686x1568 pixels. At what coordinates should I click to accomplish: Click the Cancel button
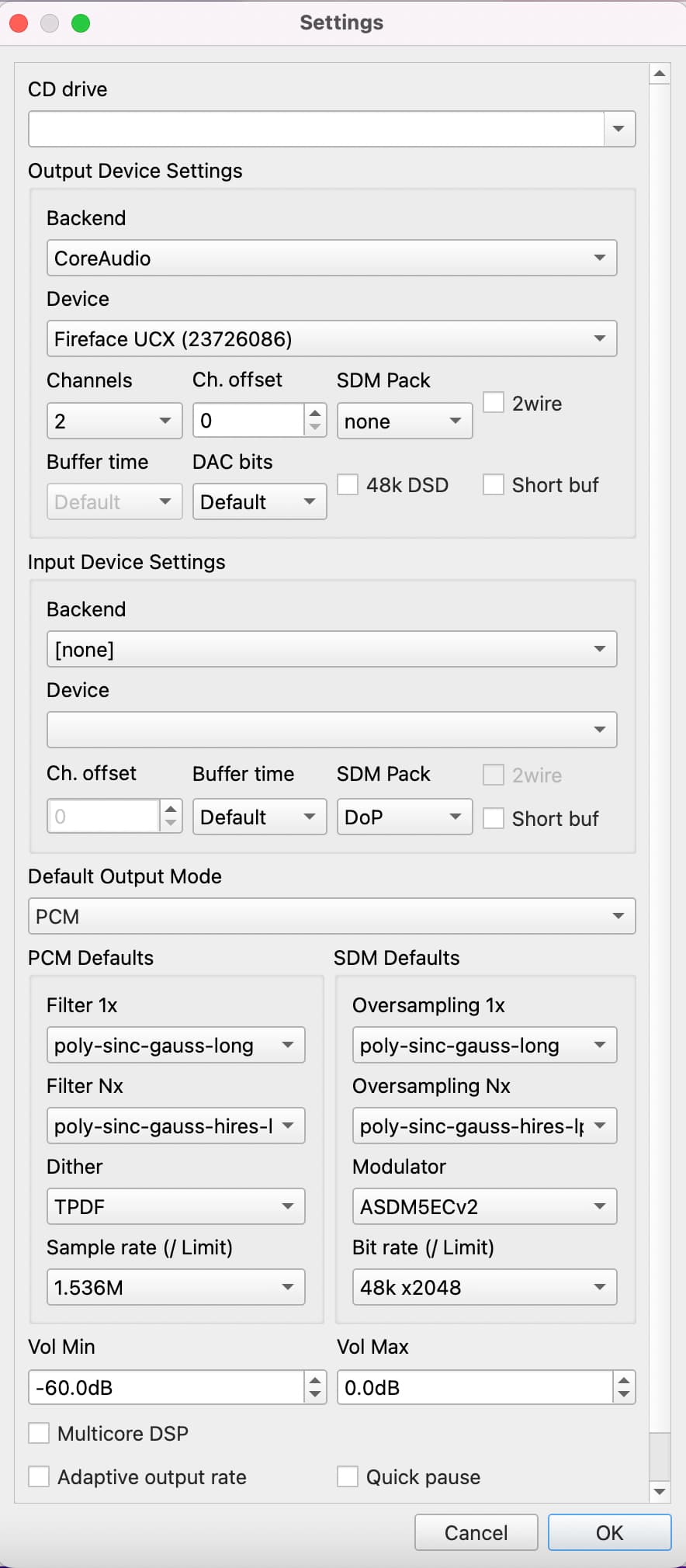click(476, 1532)
